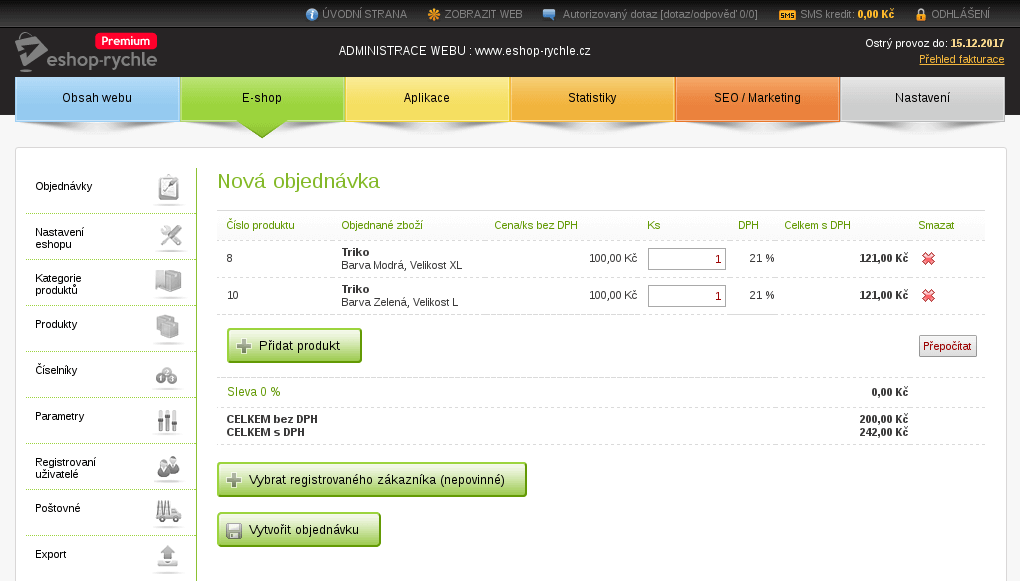Delete the Triko Modrá XL row via red X
This screenshot has height=581, width=1020.
coord(928,258)
